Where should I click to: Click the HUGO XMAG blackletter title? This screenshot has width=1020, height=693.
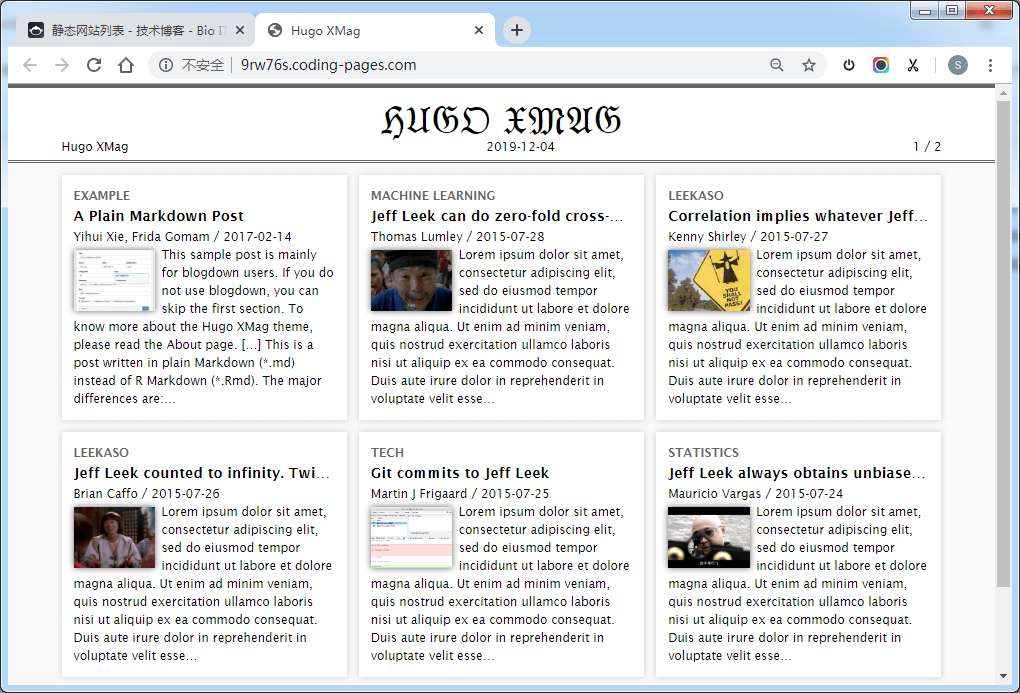click(x=501, y=121)
